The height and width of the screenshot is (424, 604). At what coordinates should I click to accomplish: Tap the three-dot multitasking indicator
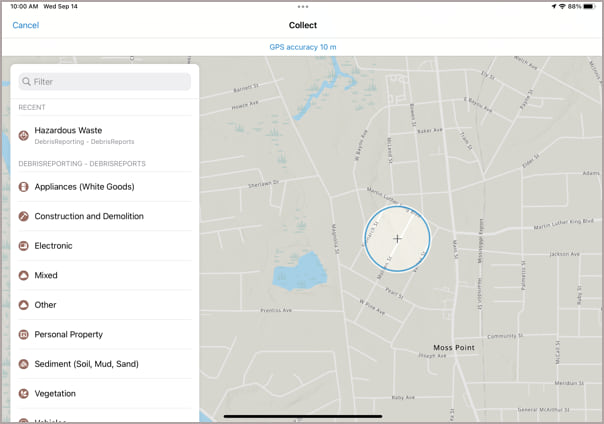[x=303, y=7]
